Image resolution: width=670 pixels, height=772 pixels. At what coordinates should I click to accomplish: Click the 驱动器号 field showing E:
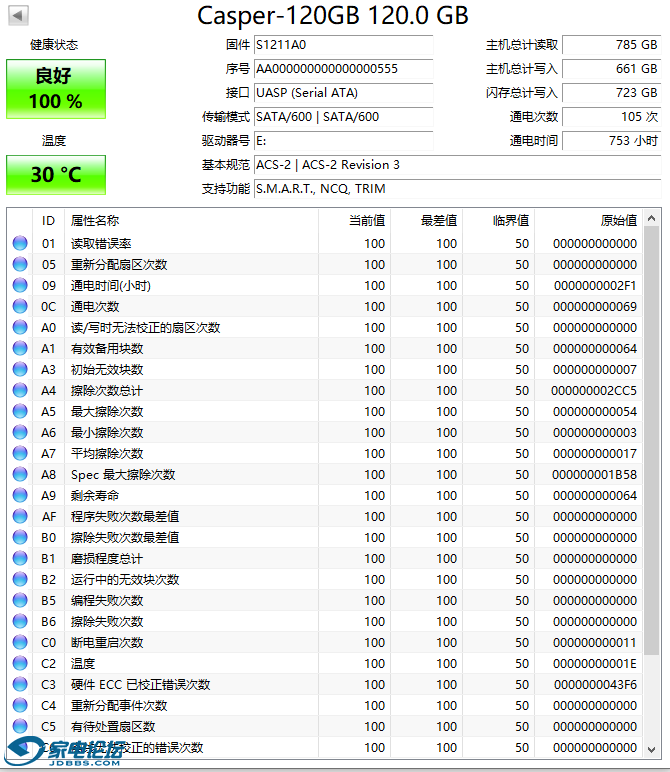pyautogui.click(x=344, y=141)
